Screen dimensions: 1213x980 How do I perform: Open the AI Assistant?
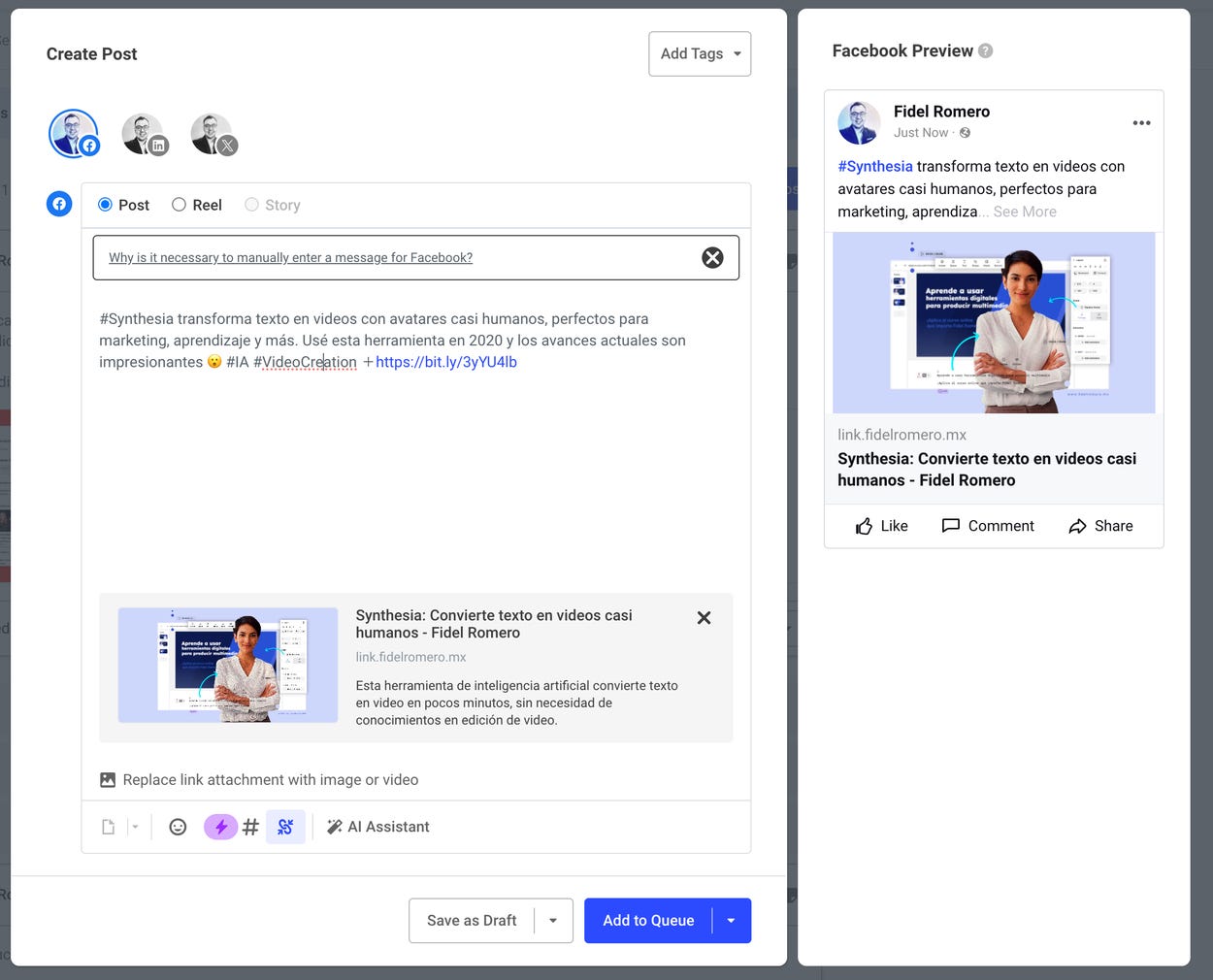coord(377,827)
